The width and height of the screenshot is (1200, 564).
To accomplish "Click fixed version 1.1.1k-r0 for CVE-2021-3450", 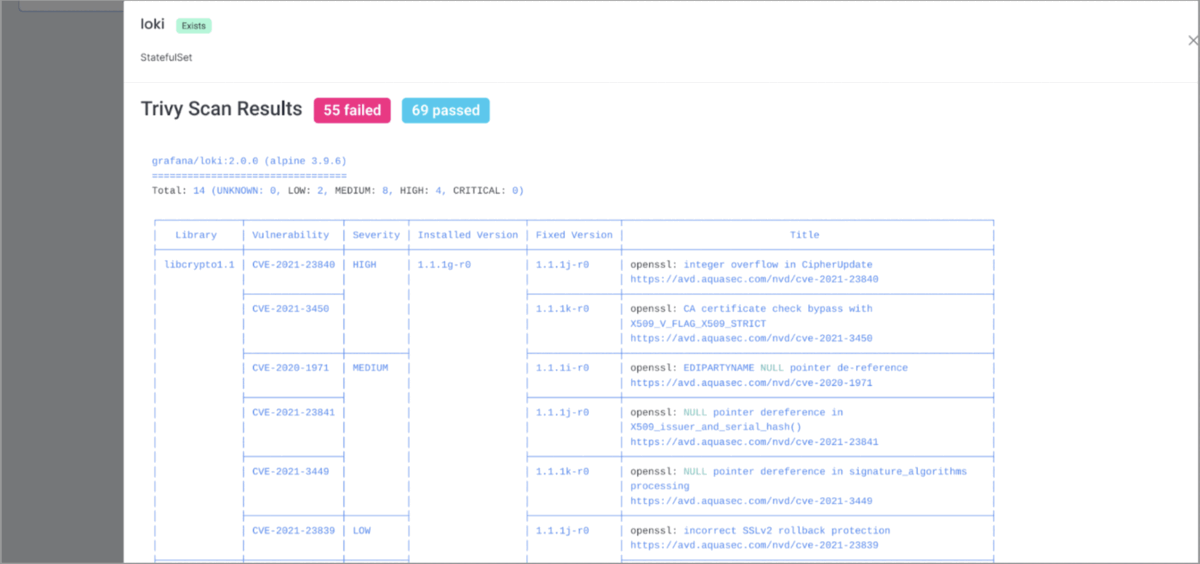I will [x=562, y=309].
